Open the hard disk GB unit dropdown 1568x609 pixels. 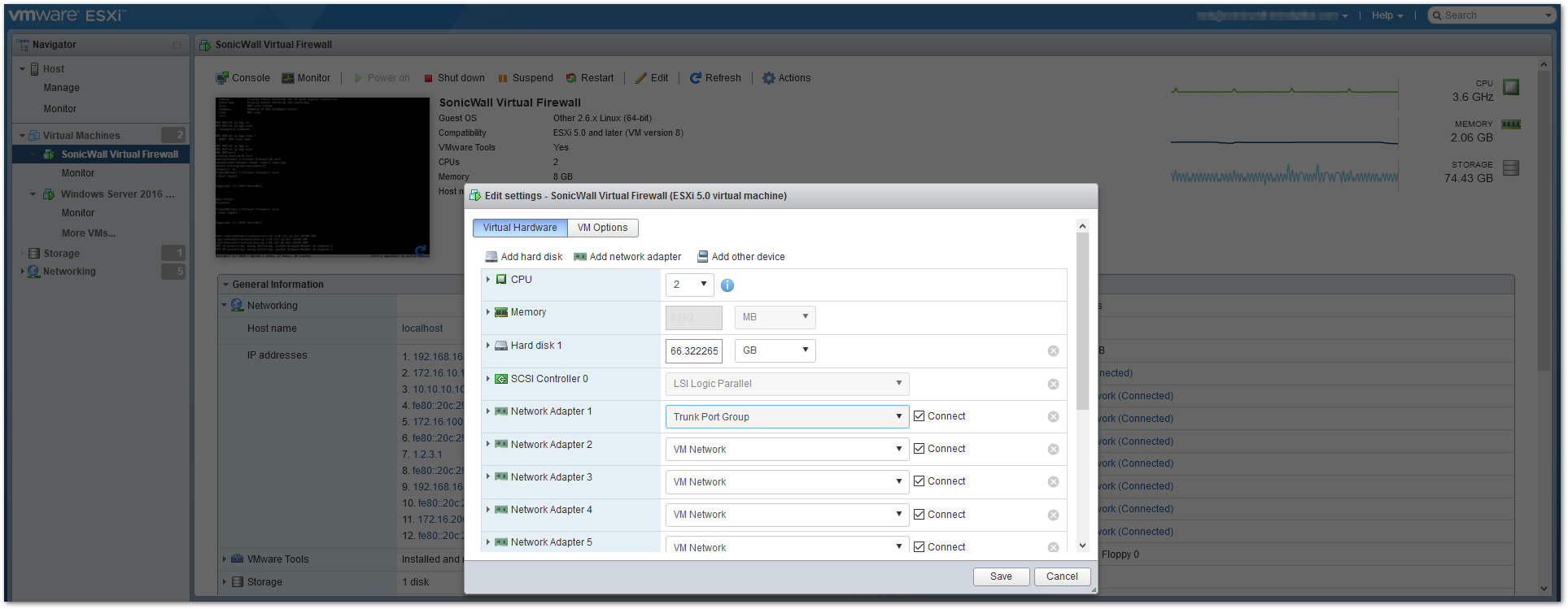point(775,350)
